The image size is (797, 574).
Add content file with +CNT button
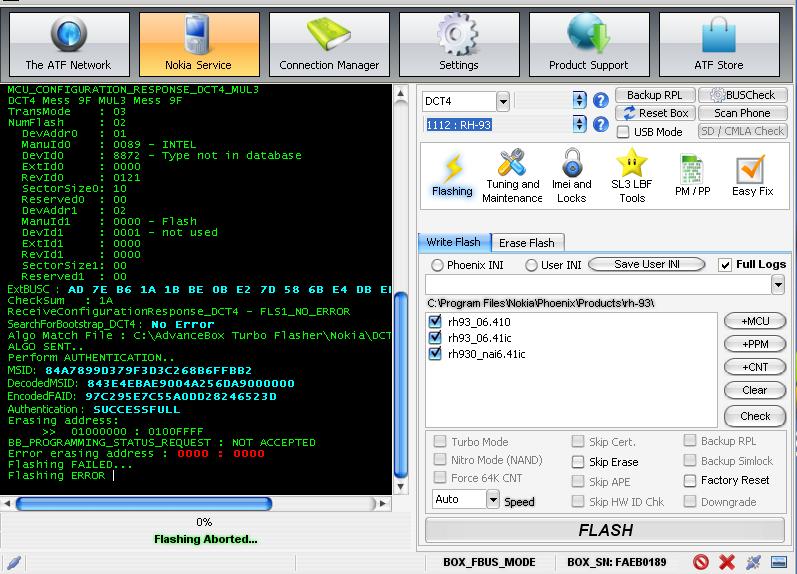point(755,367)
